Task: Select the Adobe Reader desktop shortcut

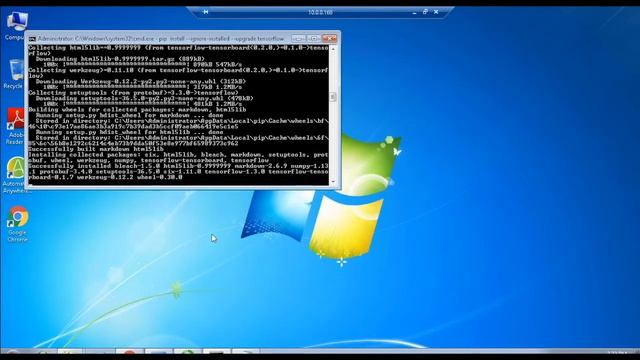Action: (16, 127)
